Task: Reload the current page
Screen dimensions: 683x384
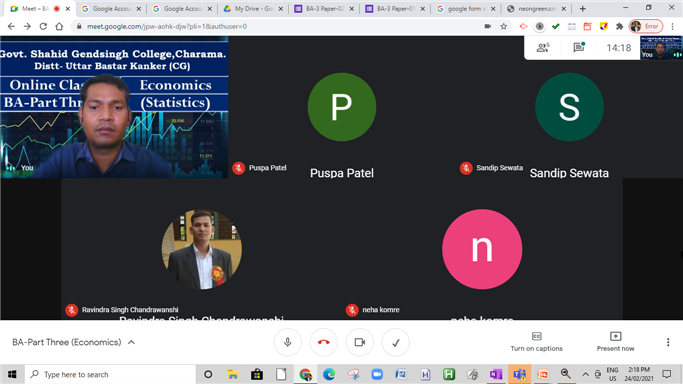Action: point(43,27)
